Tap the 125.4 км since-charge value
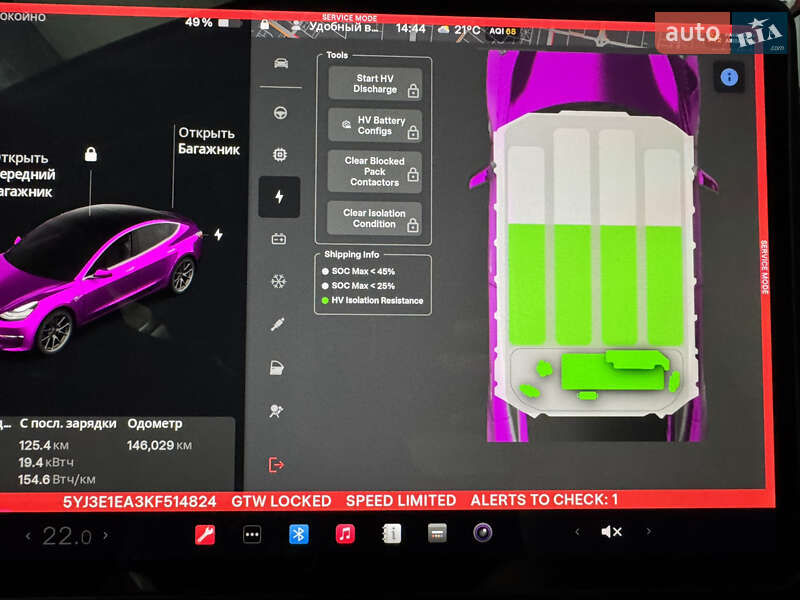800x600 pixels. tap(44, 445)
